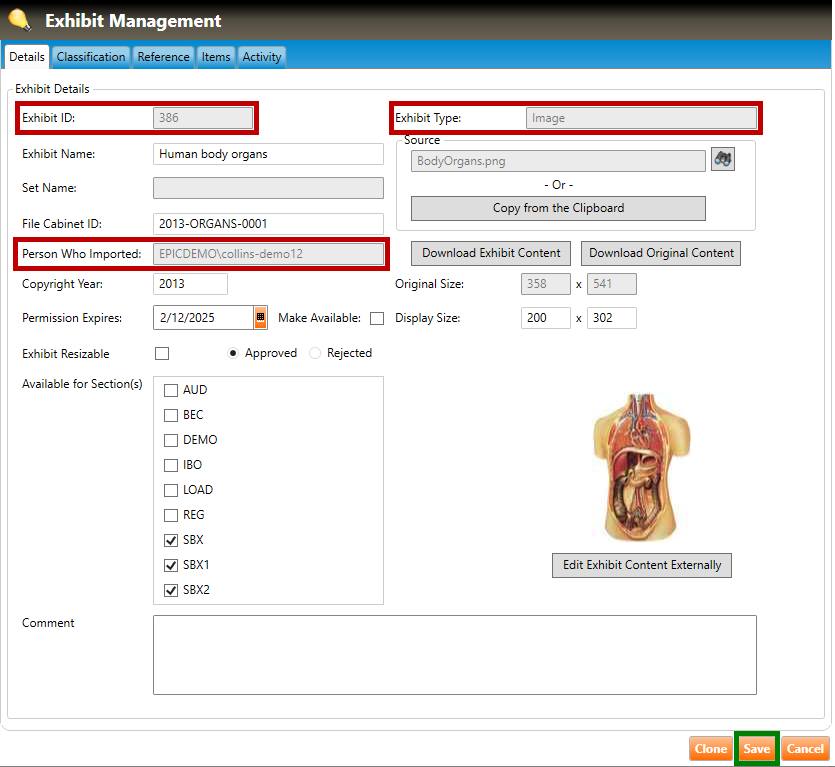Image resolution: width=835 pixels, height=767 pixels.
Task: Click the lightbulb icon in title bar
Action: click(x=19, y=19)
